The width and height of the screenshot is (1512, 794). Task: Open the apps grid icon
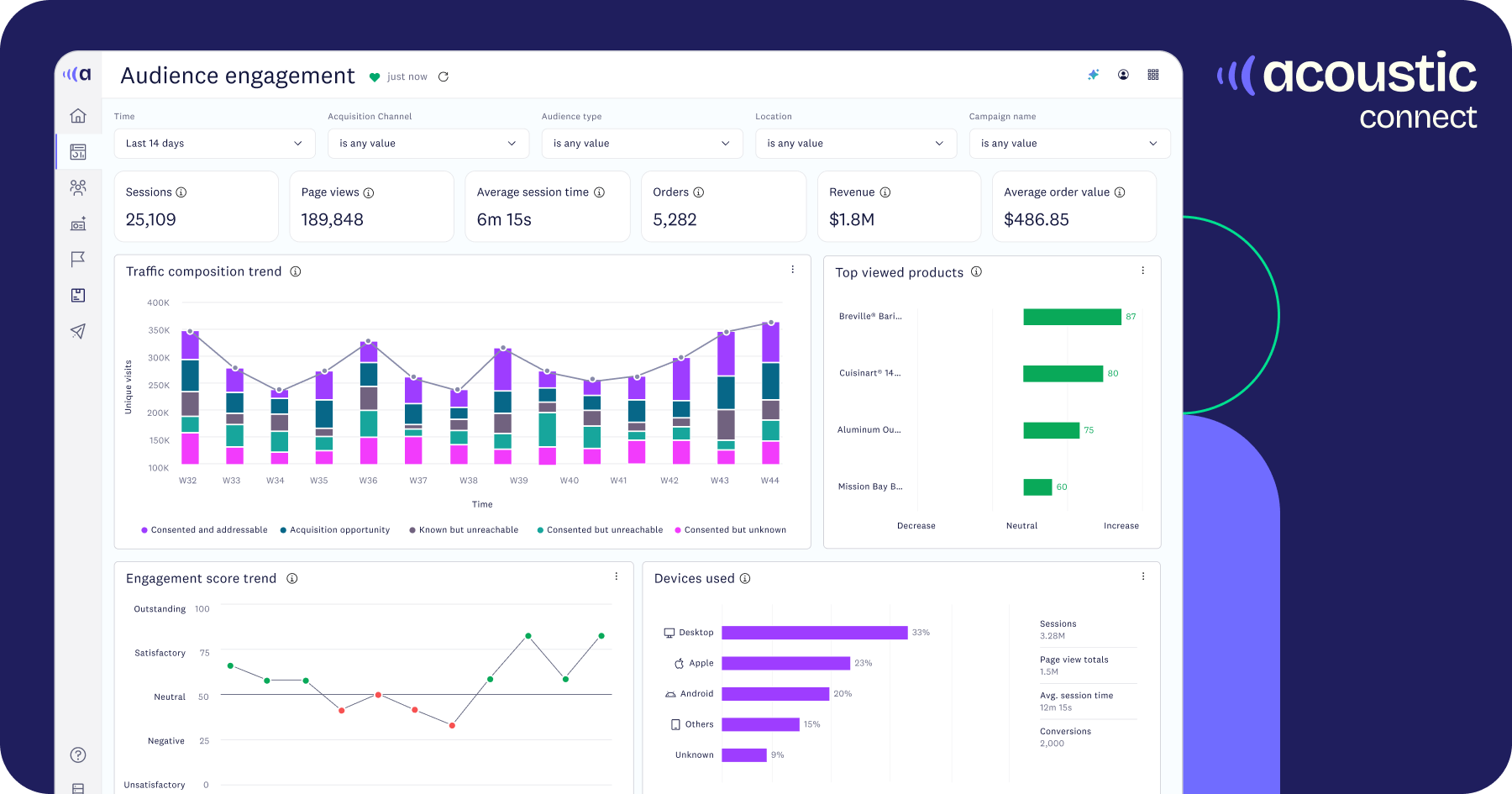(1153, 75)
